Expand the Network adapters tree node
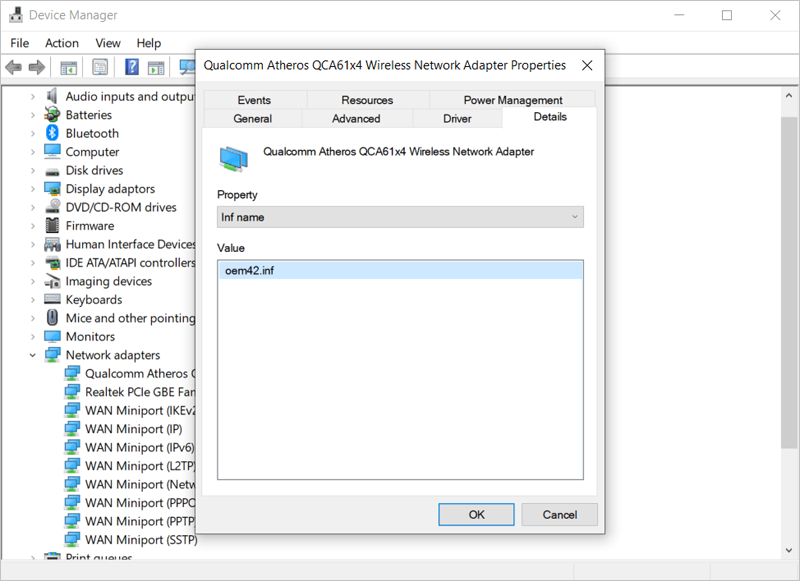Screen dimensions: 800x581 (x=32, y=354)
